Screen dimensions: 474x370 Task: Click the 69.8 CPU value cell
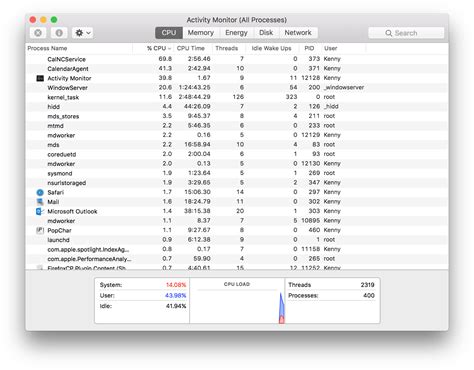165,59
